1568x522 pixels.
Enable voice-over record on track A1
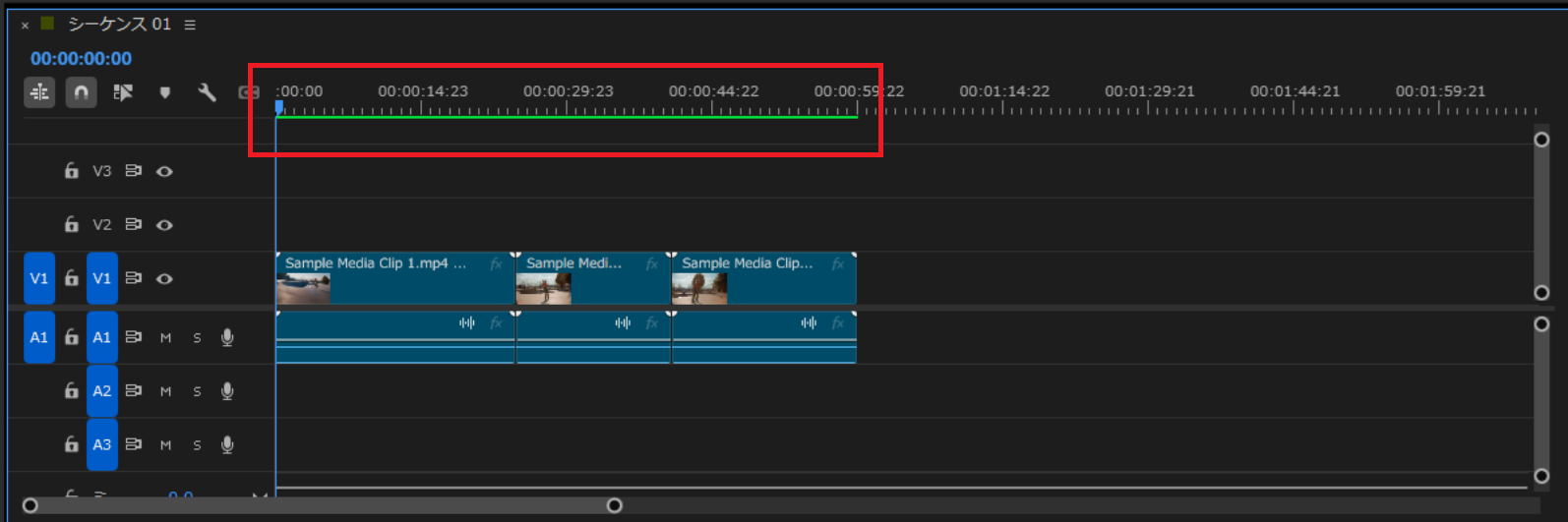point(227,337)
